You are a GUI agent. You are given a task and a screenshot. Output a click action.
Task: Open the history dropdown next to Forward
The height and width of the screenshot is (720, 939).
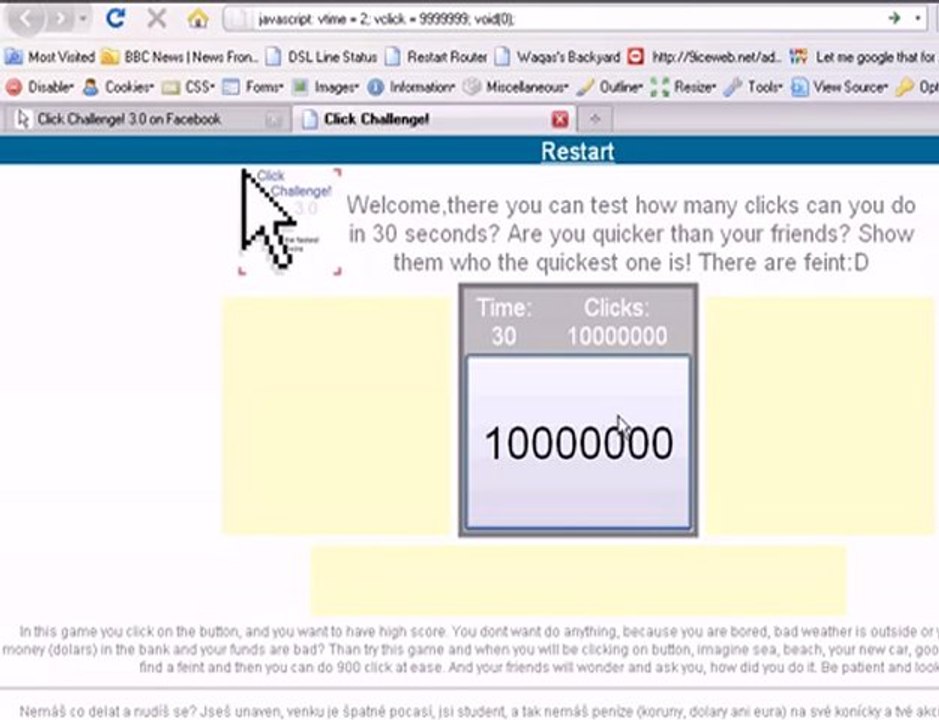[83, 19]
